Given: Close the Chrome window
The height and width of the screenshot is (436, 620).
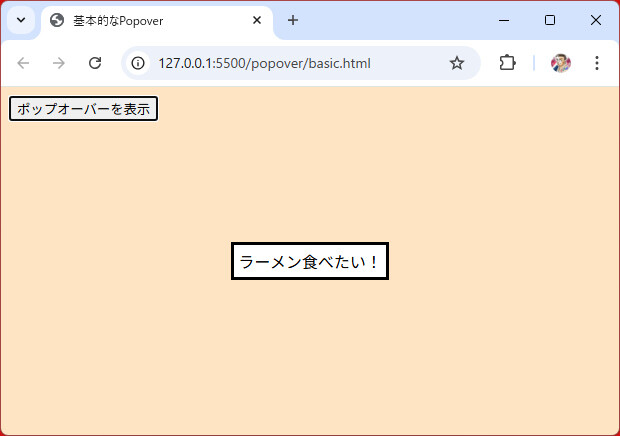Looking at the screenshot, I should click(x=596, y=20).
